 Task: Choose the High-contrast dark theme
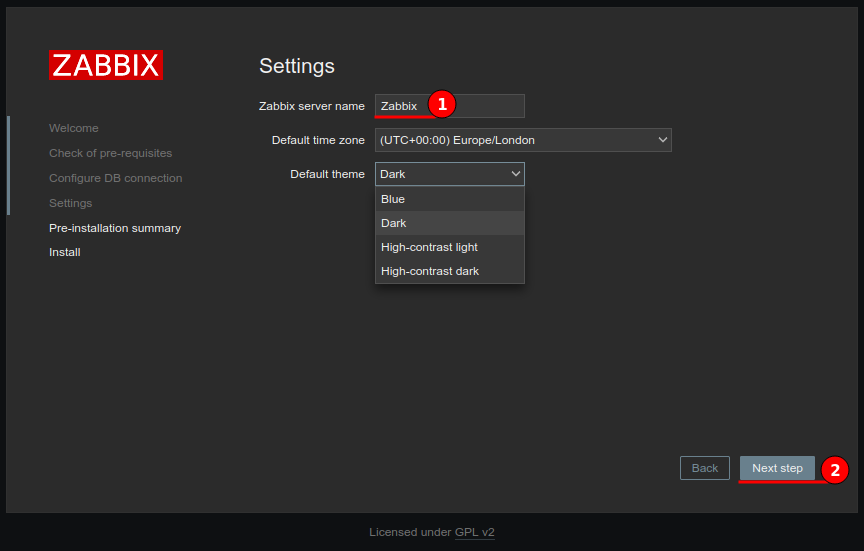pyautogui.click(x=450, y=271)
